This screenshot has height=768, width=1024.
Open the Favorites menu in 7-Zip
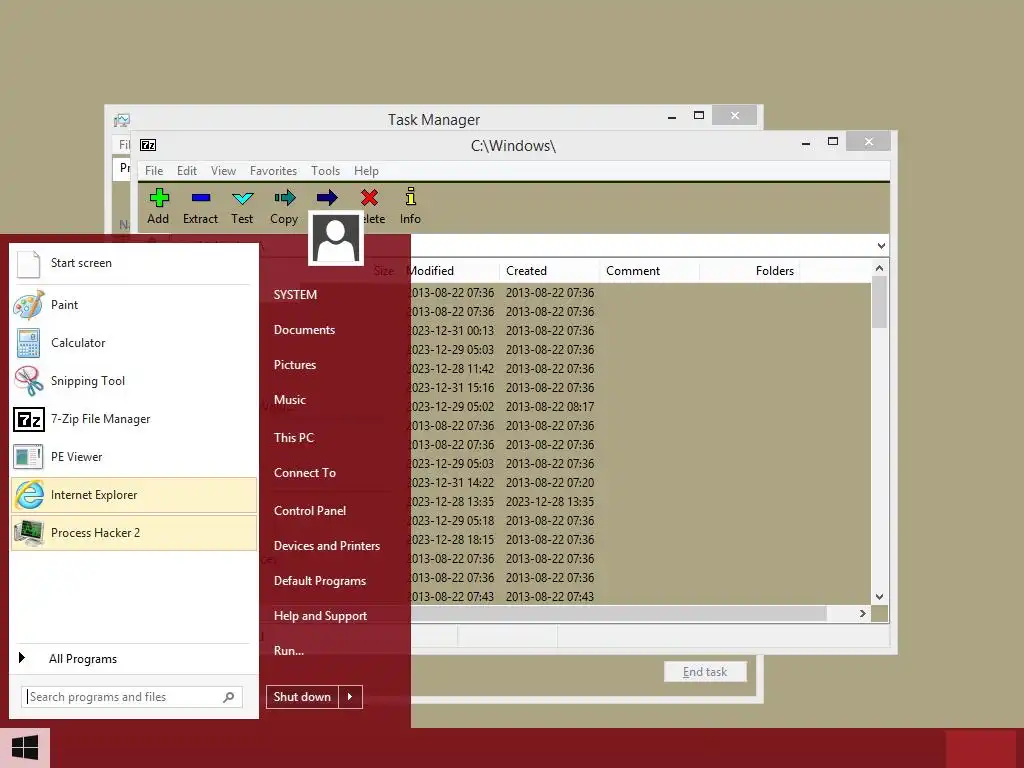pyautogui.click(x=273, y=171)
